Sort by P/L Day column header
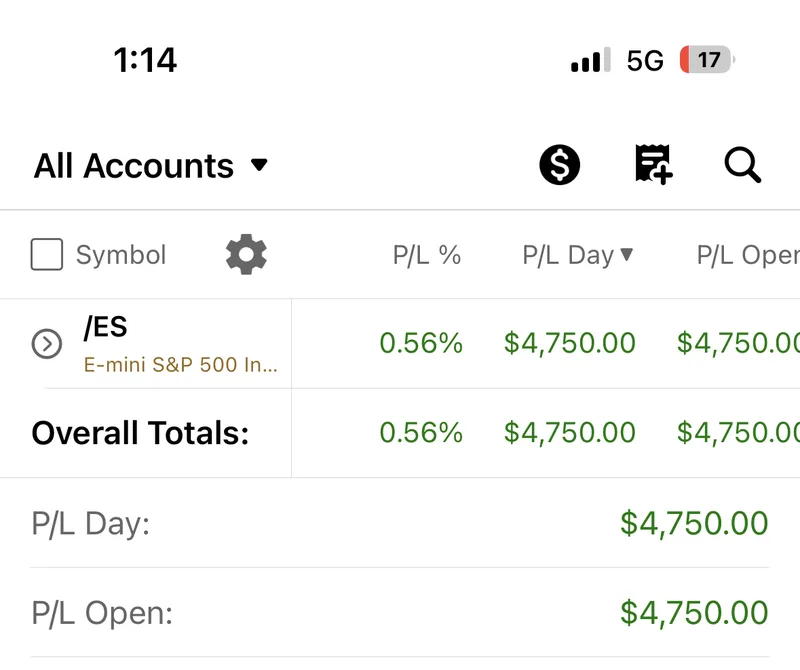This screenshot has height=670, width=800. [x=578, y=255]
